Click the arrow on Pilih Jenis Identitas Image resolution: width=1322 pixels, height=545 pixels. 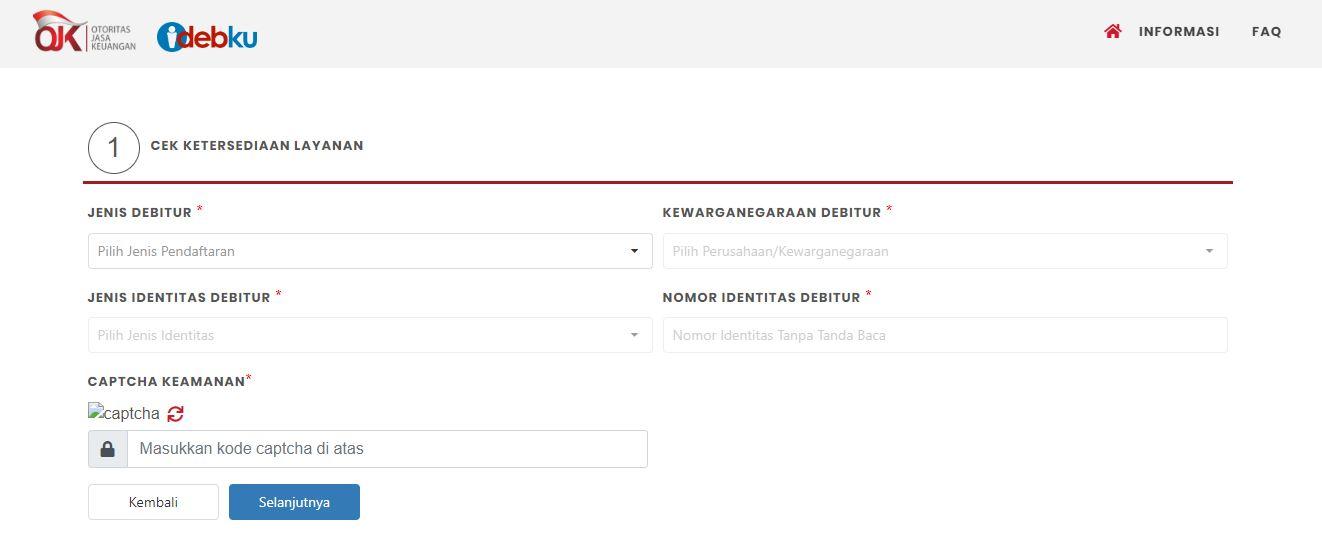[634, 335]
